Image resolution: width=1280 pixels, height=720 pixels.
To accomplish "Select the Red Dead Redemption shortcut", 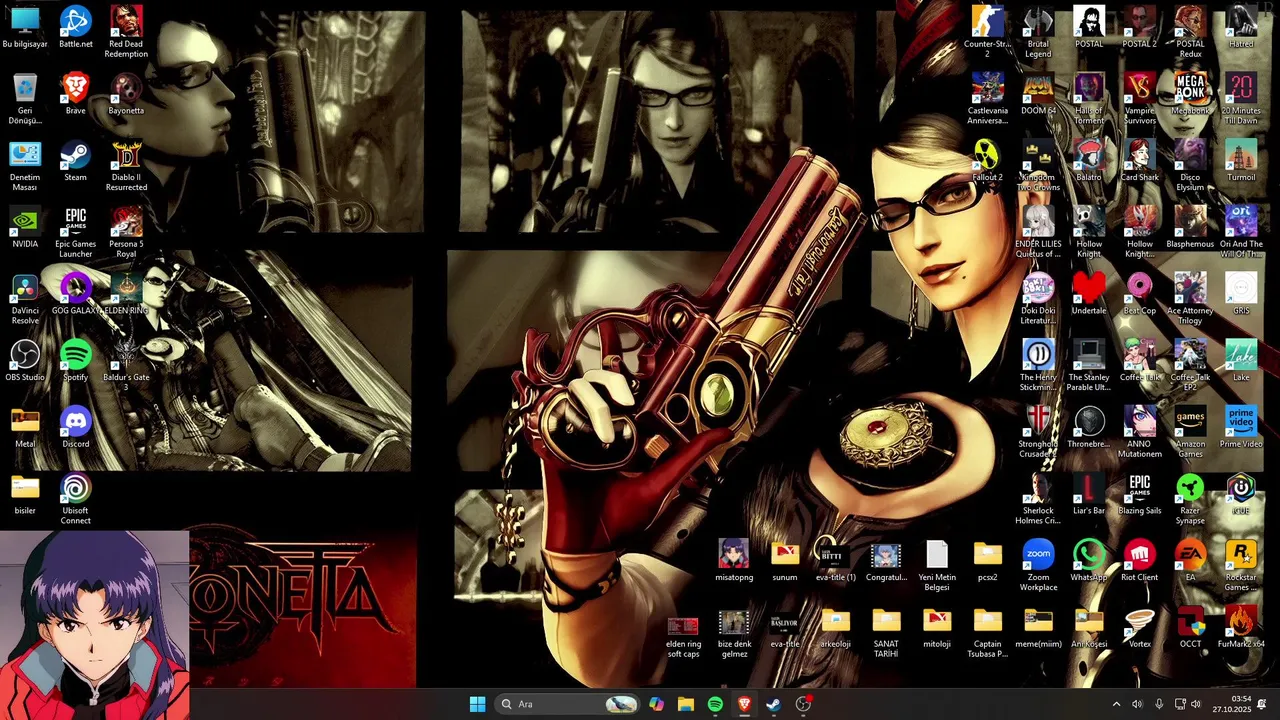I will point(126,32).
